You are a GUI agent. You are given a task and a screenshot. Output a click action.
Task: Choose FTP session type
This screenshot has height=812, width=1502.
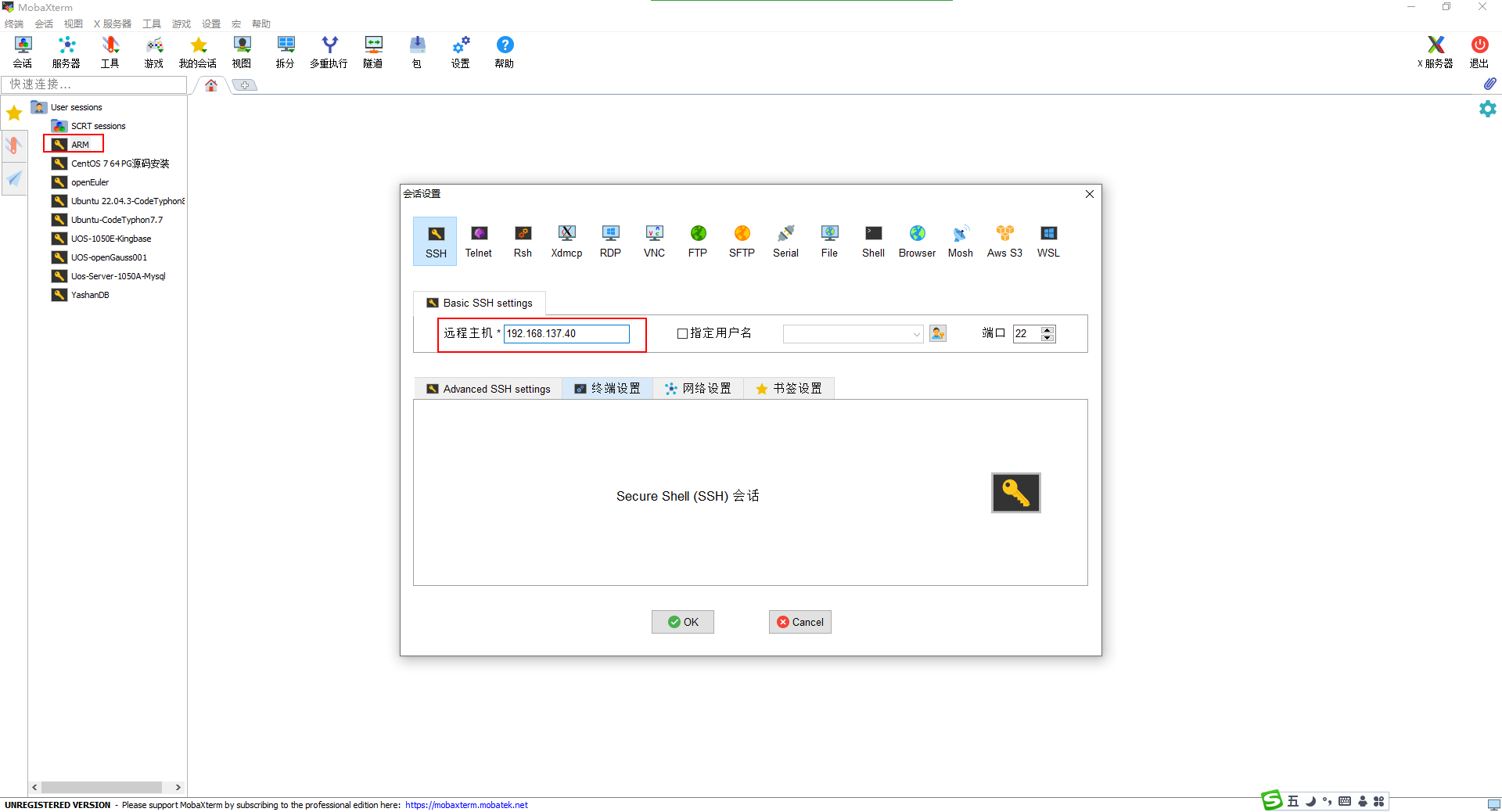coord(698,242)
